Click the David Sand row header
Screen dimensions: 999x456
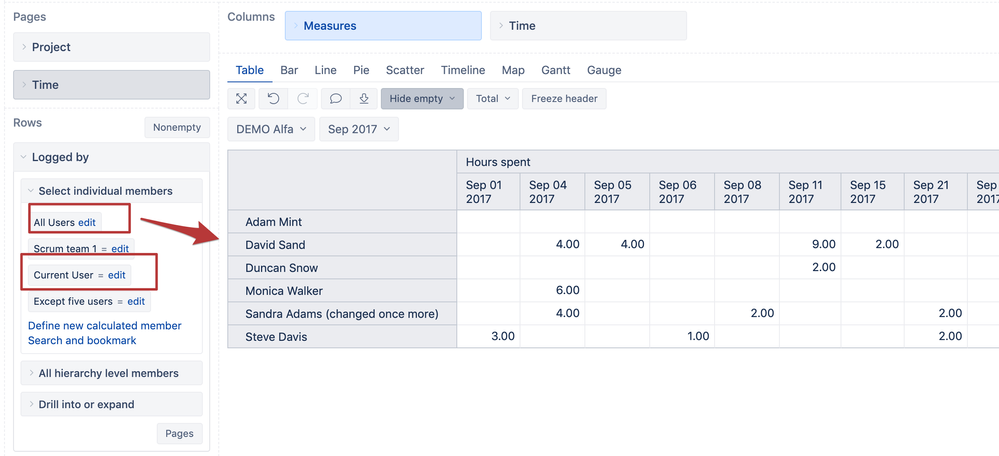tap(342, 245)
